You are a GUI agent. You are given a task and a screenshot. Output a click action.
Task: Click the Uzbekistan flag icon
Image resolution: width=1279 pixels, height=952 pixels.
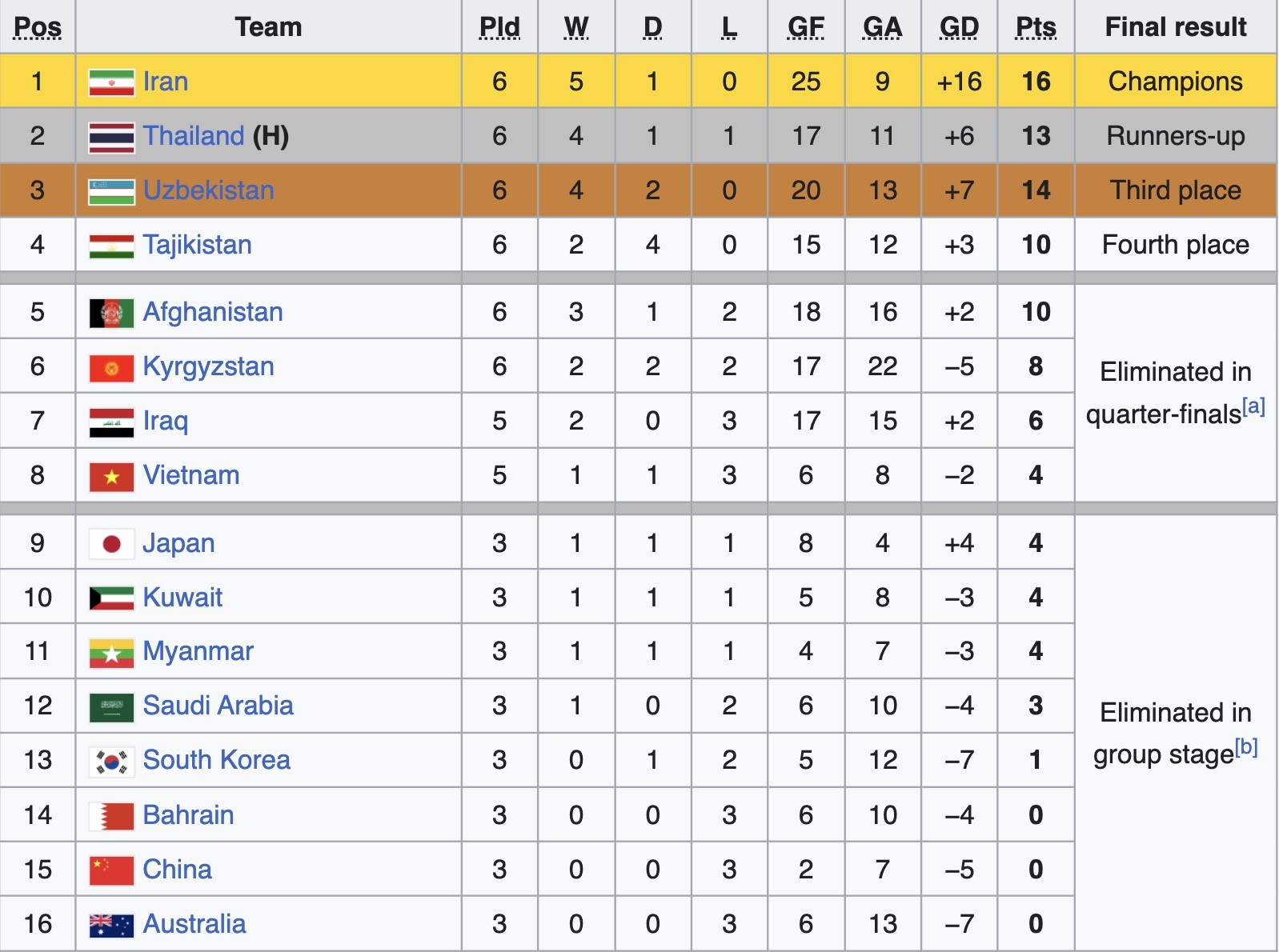point(111,191)
